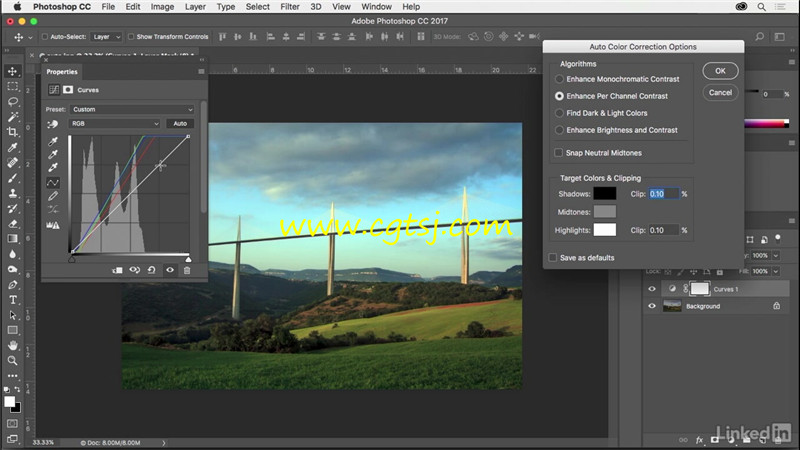Choose the black point eyedropper in Curves
Screen dimensions: 800x450
(x=53, y=141)
